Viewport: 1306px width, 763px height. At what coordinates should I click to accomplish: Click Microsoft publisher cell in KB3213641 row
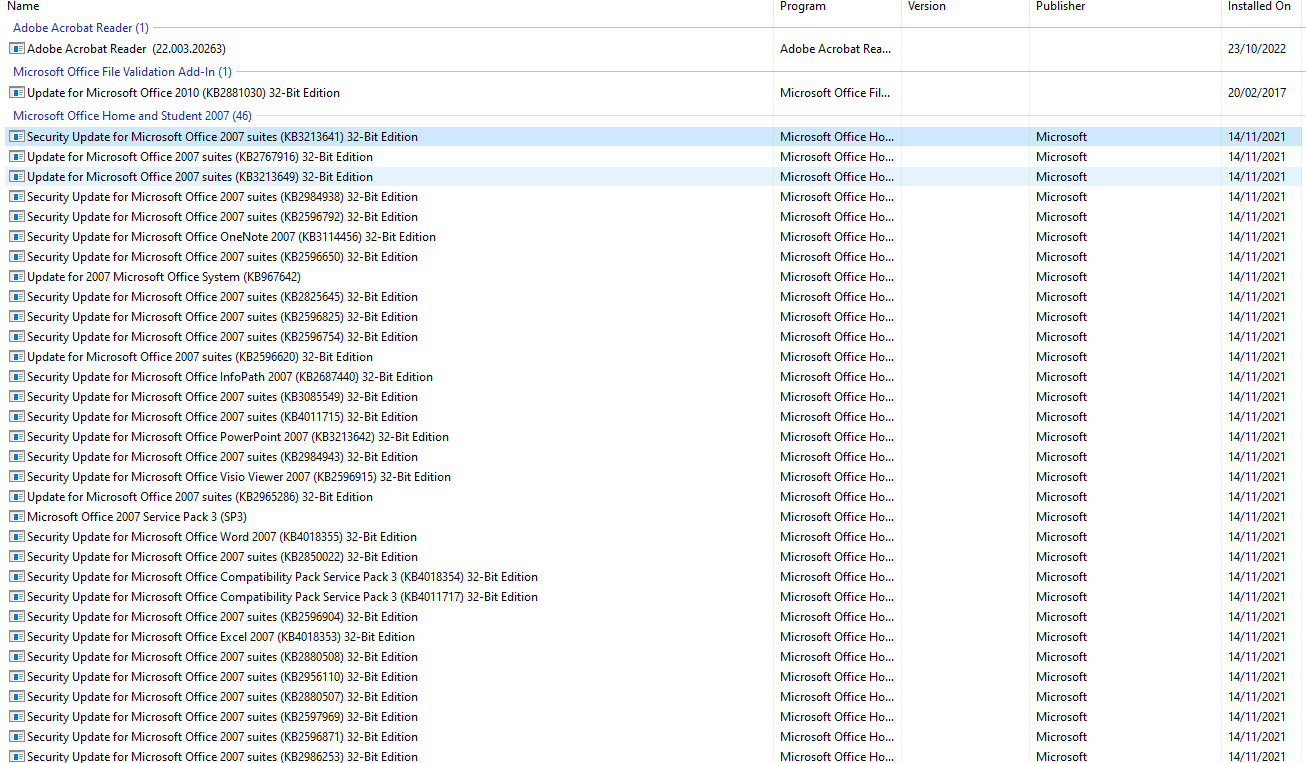click(1061, 136)
